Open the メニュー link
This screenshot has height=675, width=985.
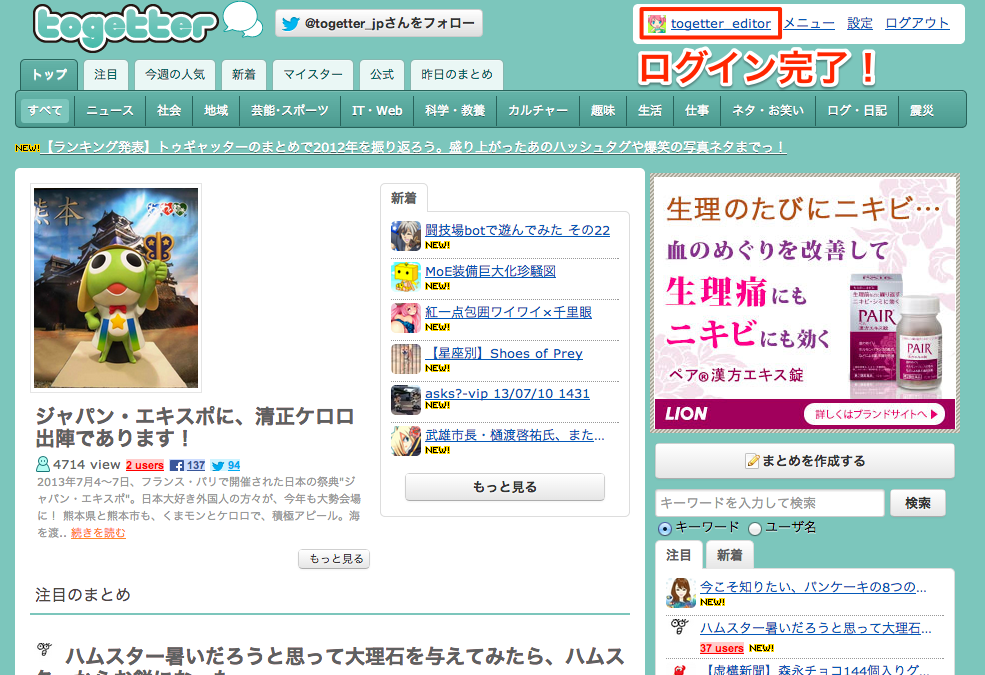(x=809, y=23)
